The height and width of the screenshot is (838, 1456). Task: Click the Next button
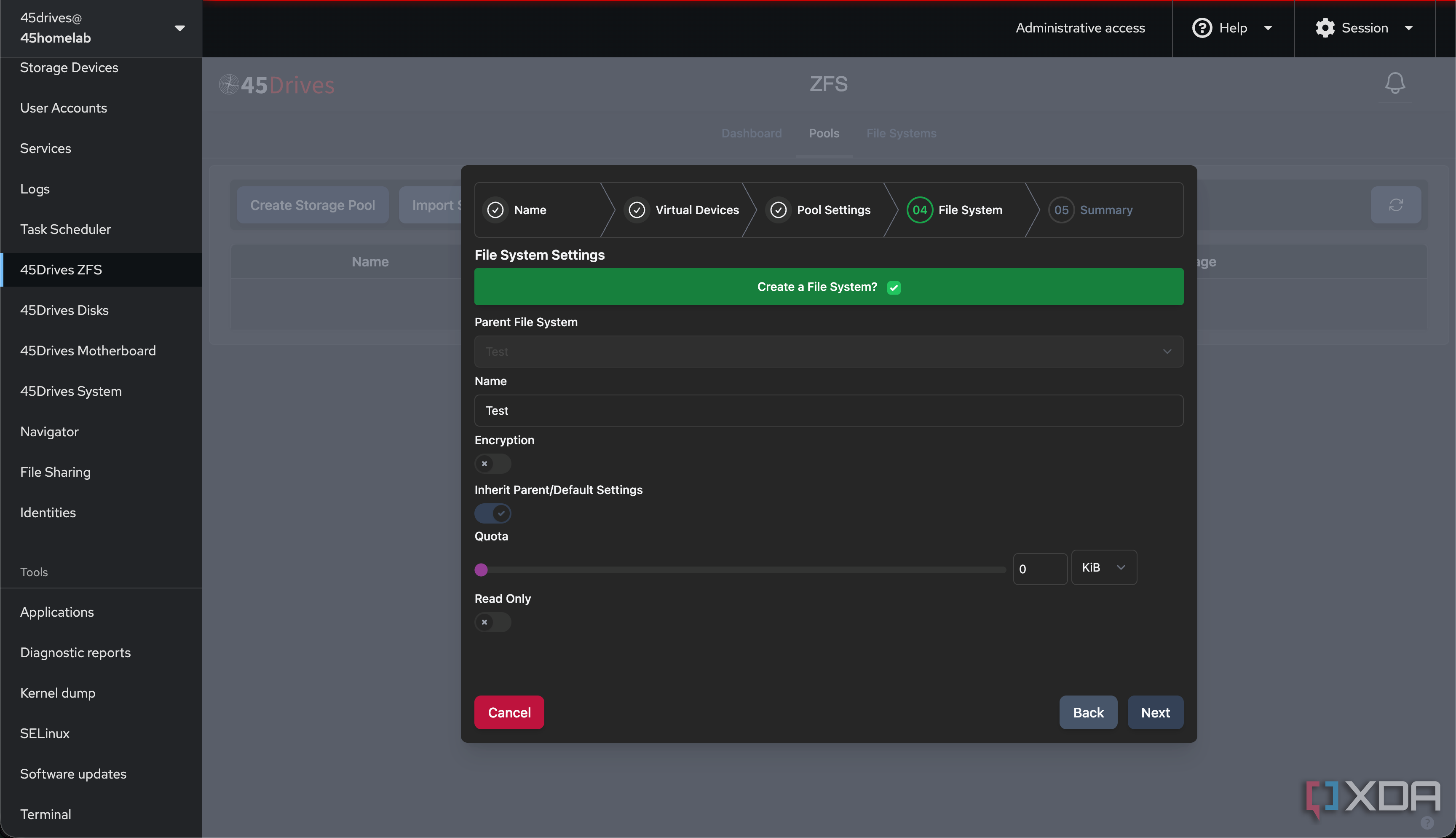click(1155, 712)
